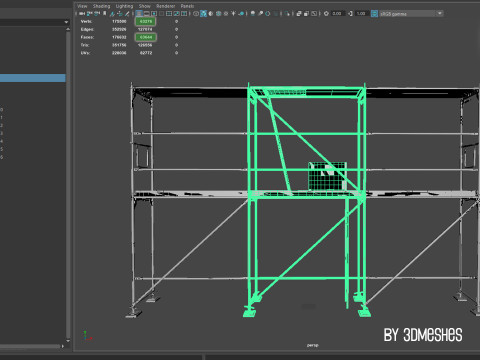
Task: Click the 'UVs:' poly count label
Action: pyautogui.click(x=85, y=53)
